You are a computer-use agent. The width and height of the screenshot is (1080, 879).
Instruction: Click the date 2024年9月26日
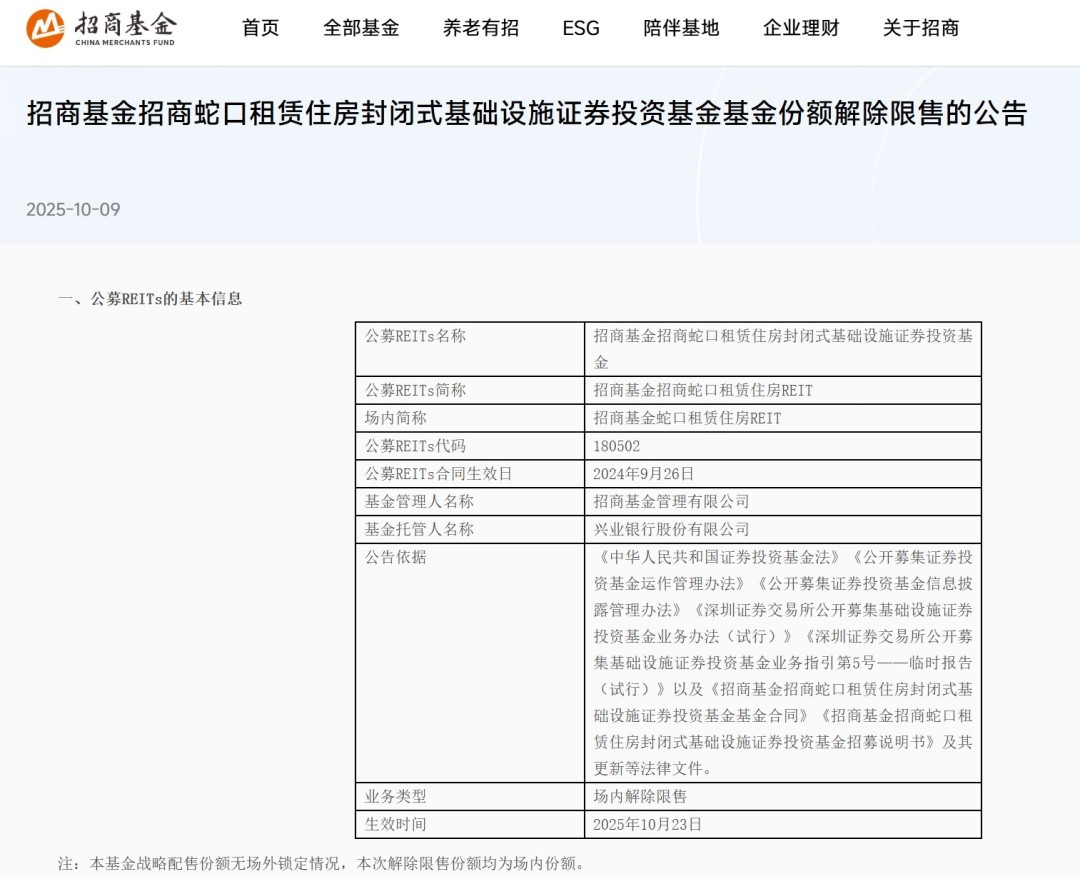point(643,474)
